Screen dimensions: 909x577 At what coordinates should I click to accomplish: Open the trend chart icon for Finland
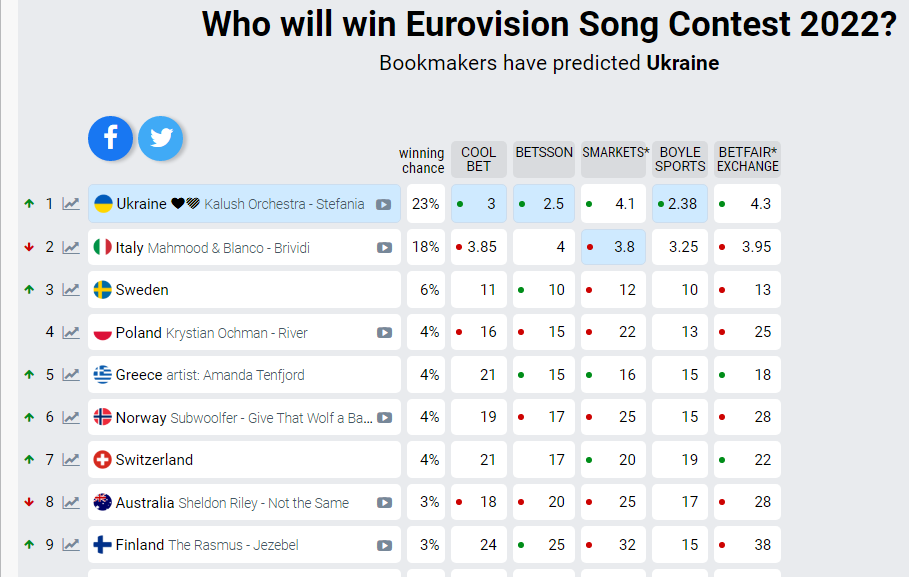(x=71, y=545)
